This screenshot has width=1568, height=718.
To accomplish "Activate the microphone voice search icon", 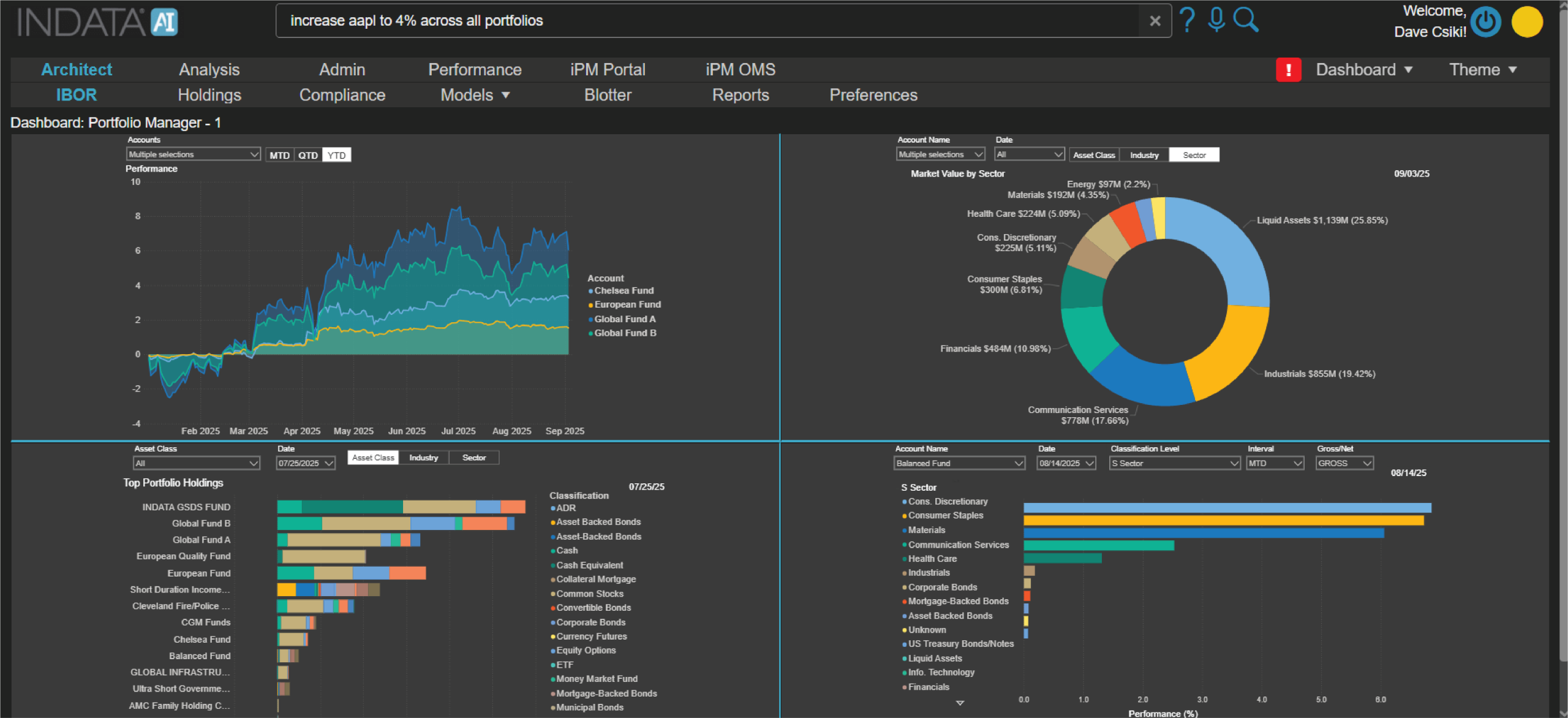I will [1216, 20].
